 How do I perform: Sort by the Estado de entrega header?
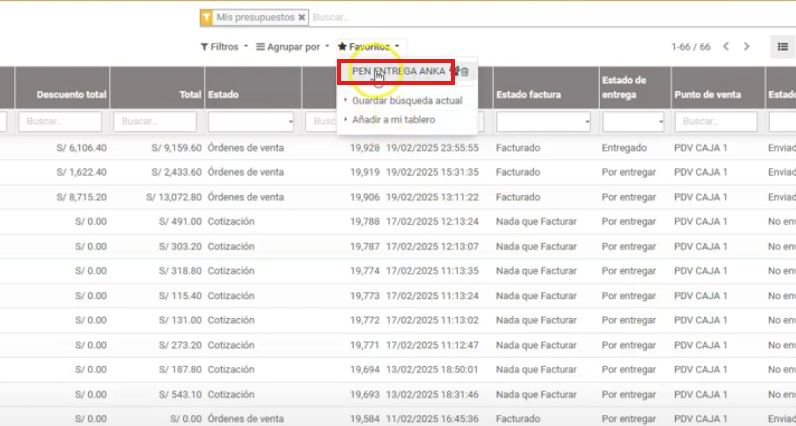[624, 87]
